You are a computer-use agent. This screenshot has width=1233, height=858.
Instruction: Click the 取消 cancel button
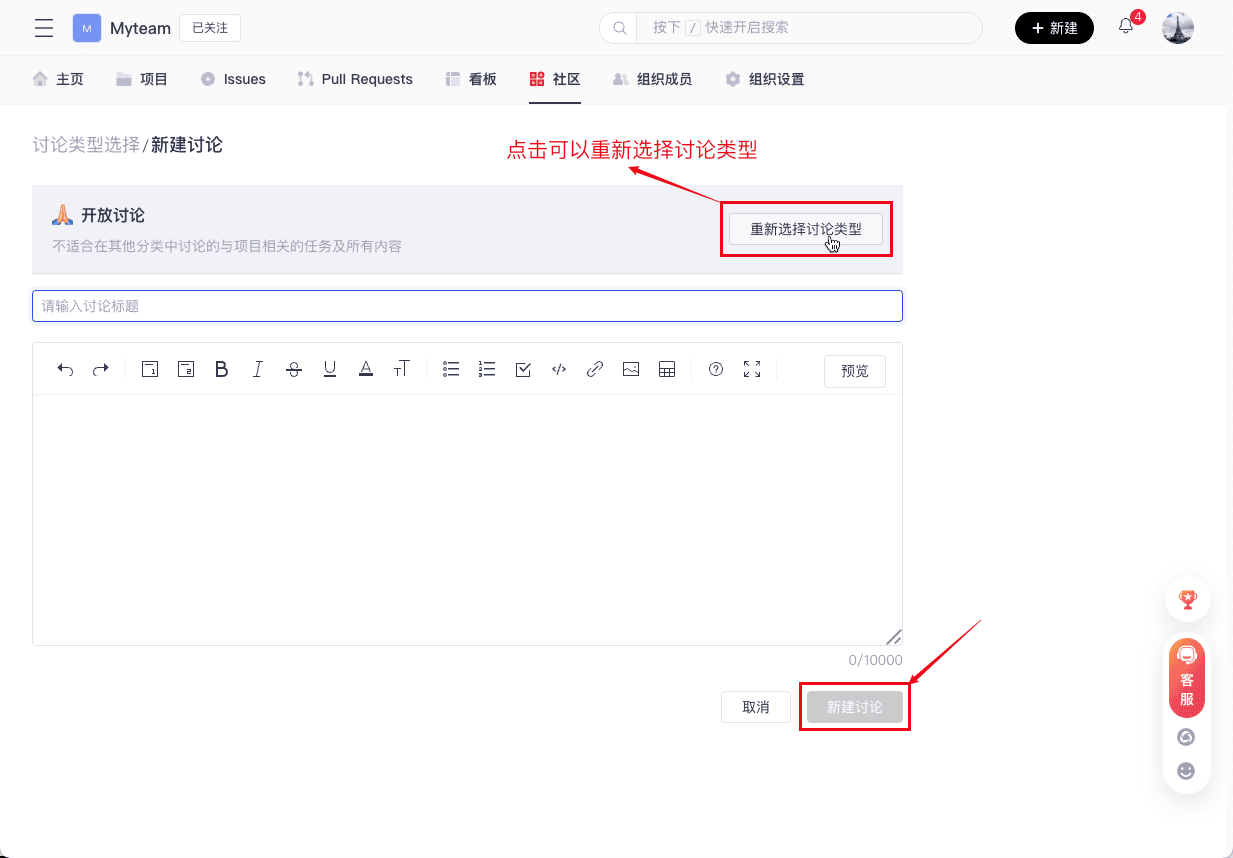tap(756, 707)
